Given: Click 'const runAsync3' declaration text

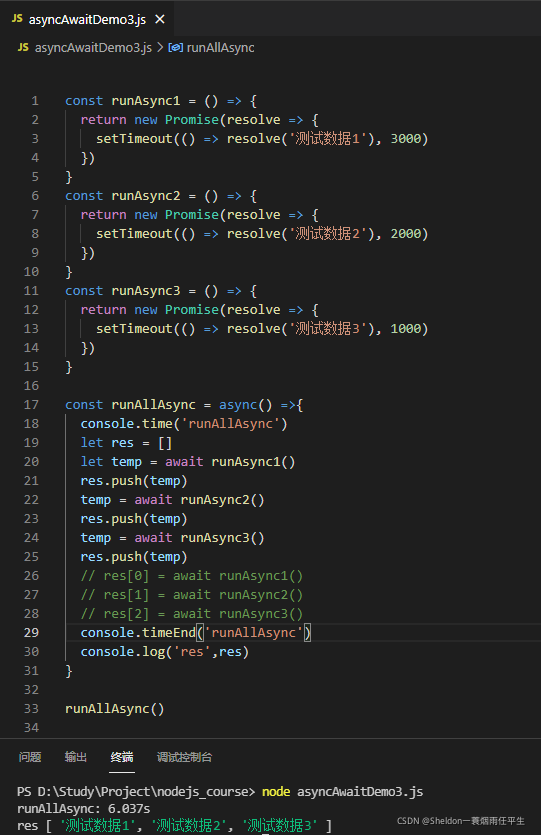Looking at the screenshot, I should pyautogui.click(x=122, y=291).
